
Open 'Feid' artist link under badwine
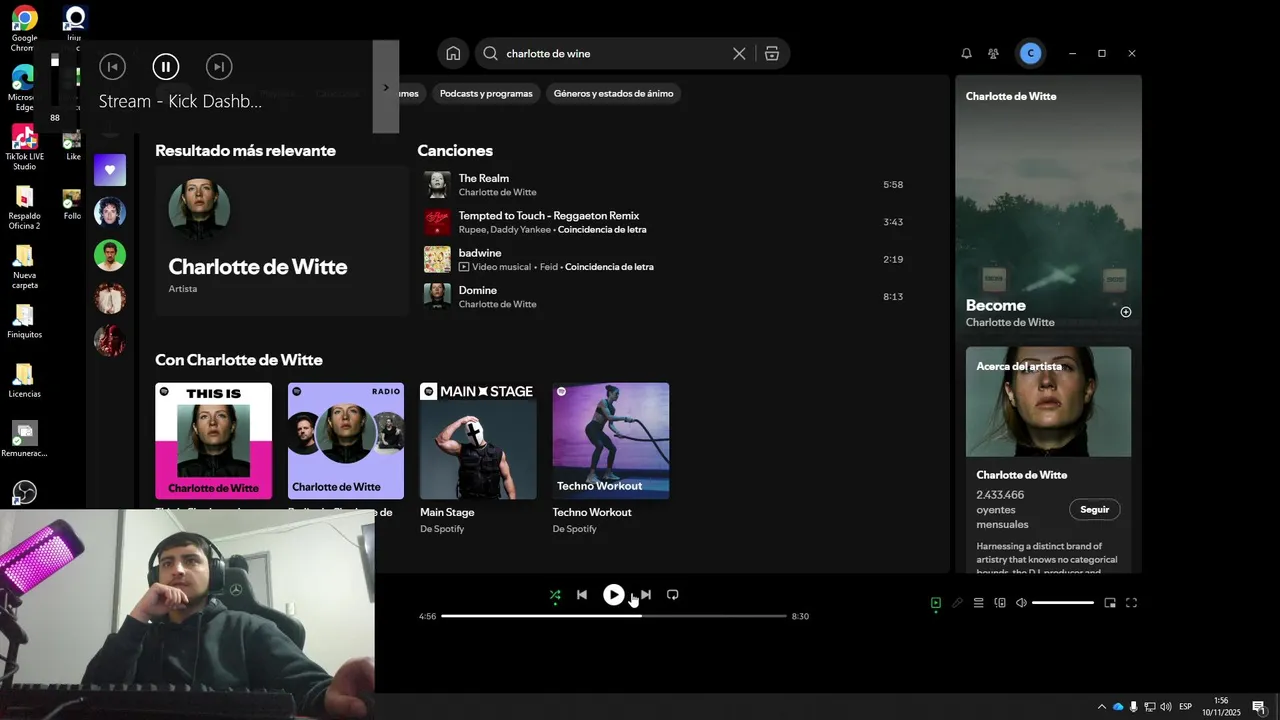pyautogui.click(x=547, y=267)
